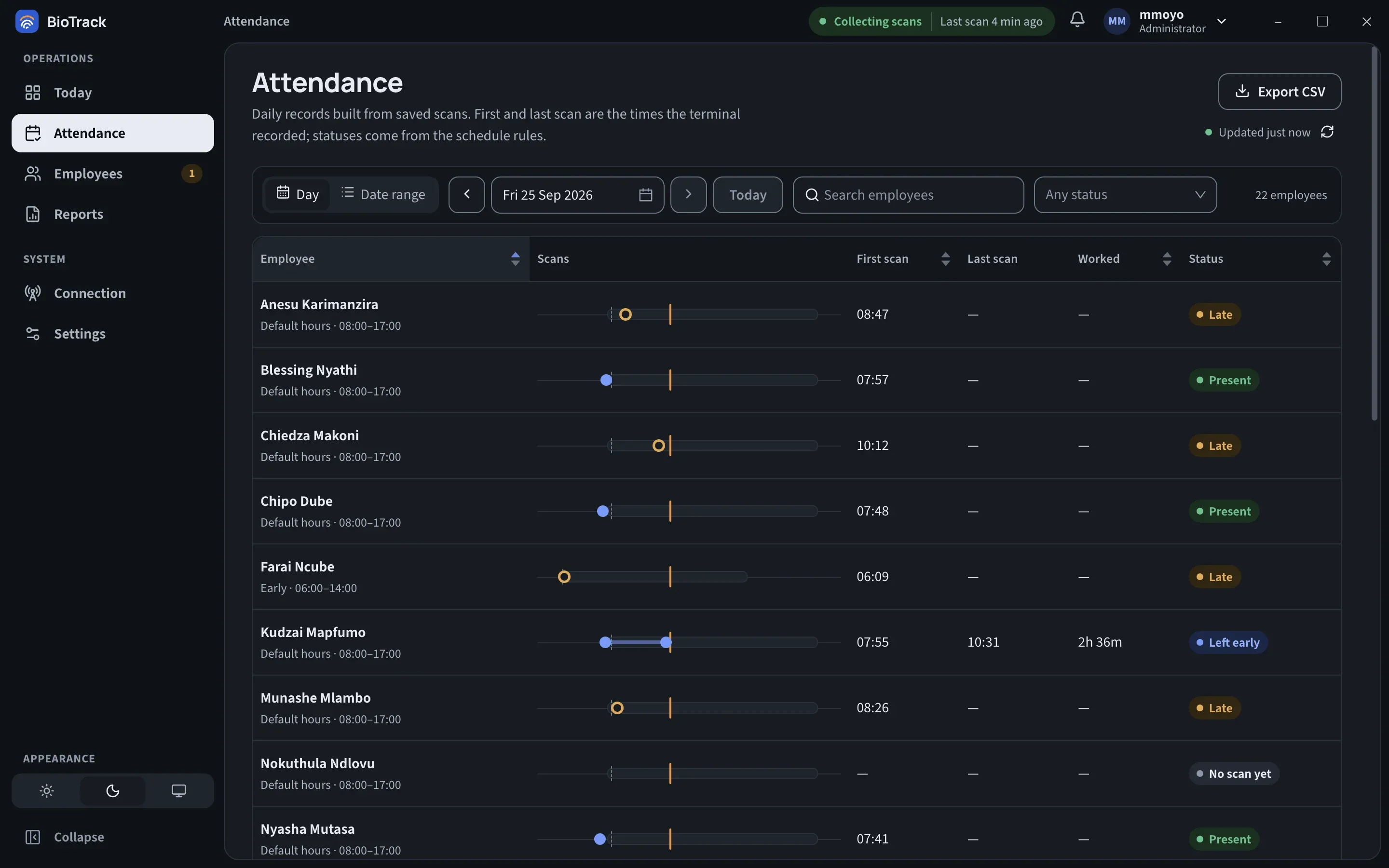Refresh the attendance data
This screenshot has height=868, width=1389.
pyautogui.click(x=1327, y=132)
